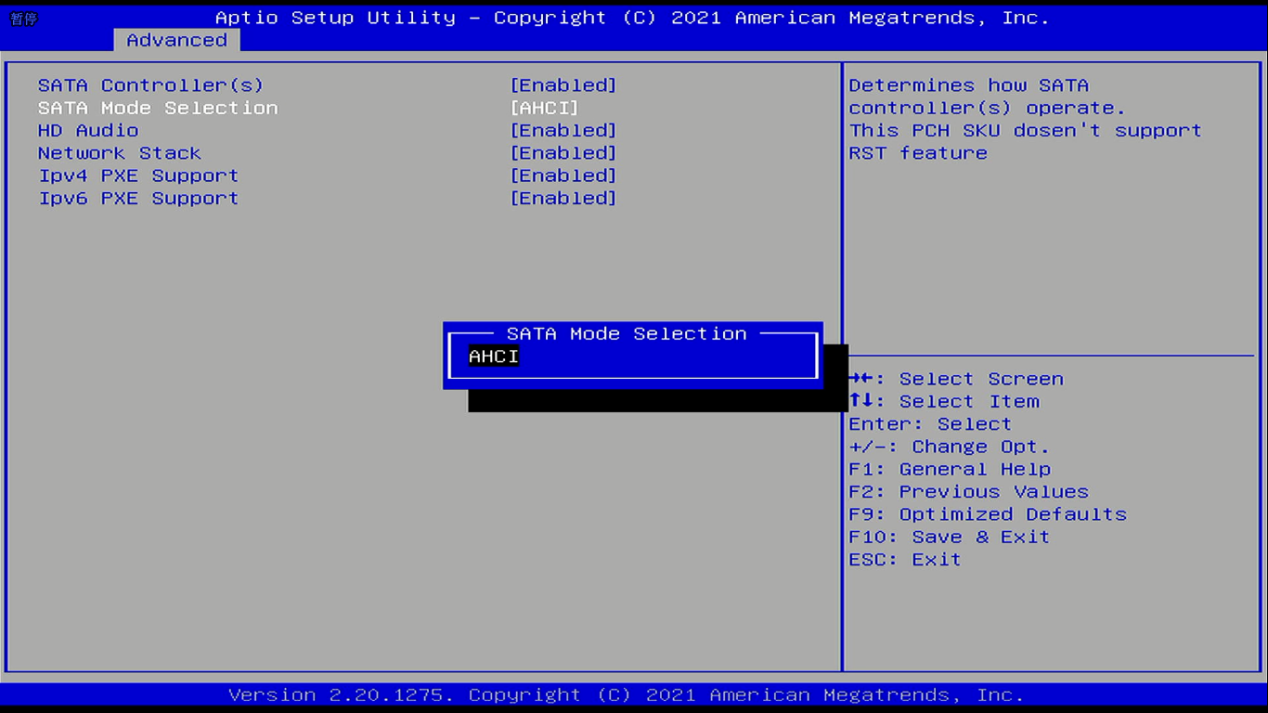Click the pause indicator in top-left corner

(x=24, y=19)
